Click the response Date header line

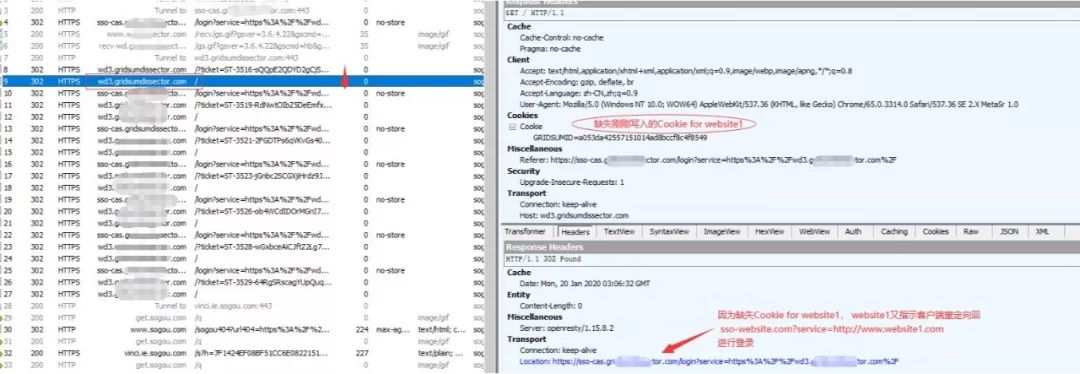tap(584, 284)
